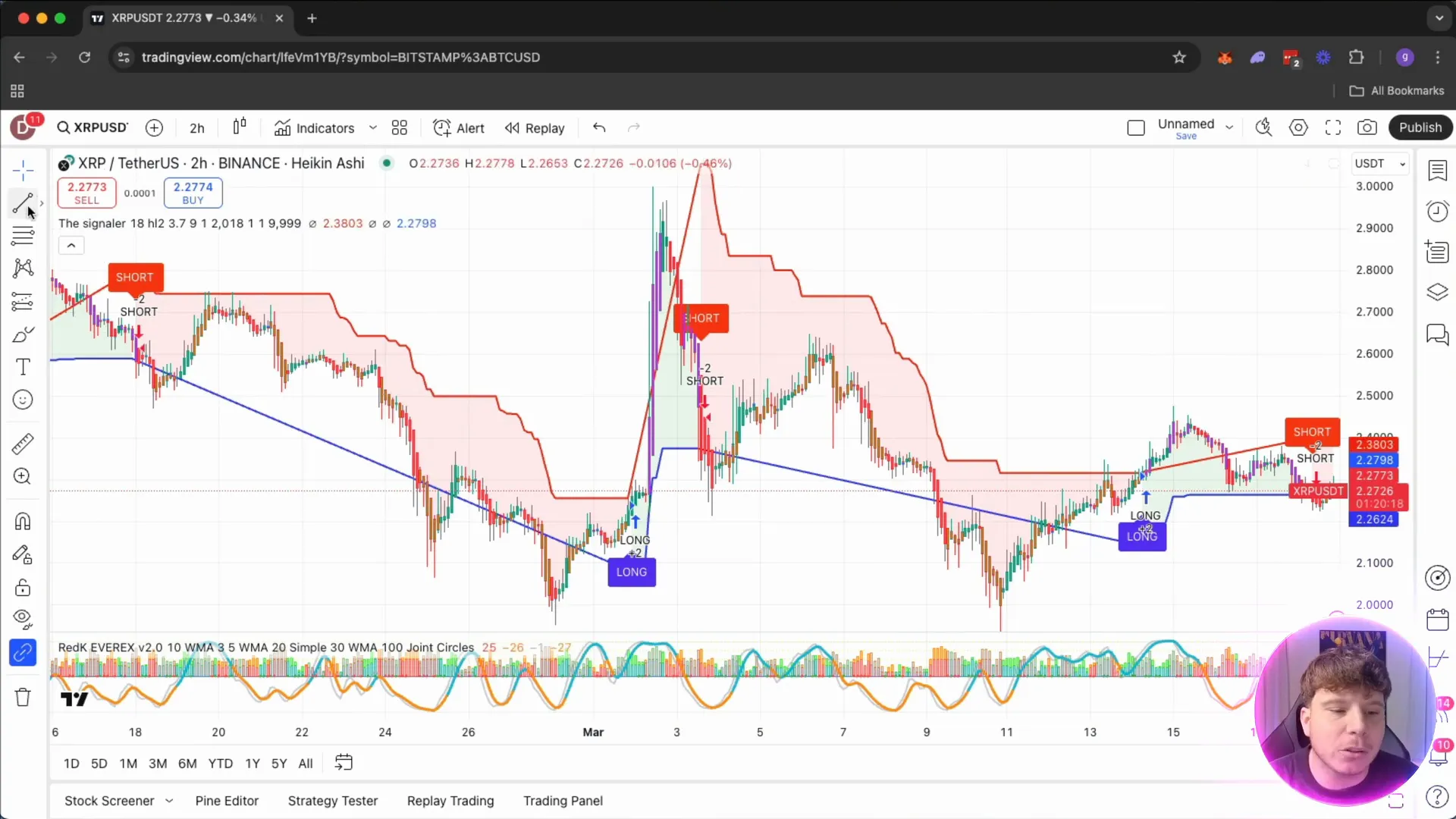Screen dimensions: 1456x819
Task: Open indicator templates grid
Action: point(400,127)
